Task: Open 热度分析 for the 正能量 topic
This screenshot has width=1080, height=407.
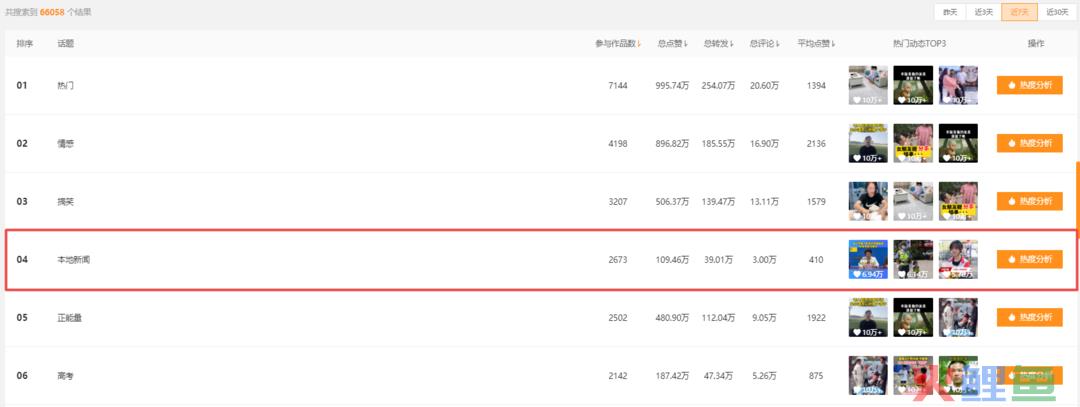Action: [1030, 317]
